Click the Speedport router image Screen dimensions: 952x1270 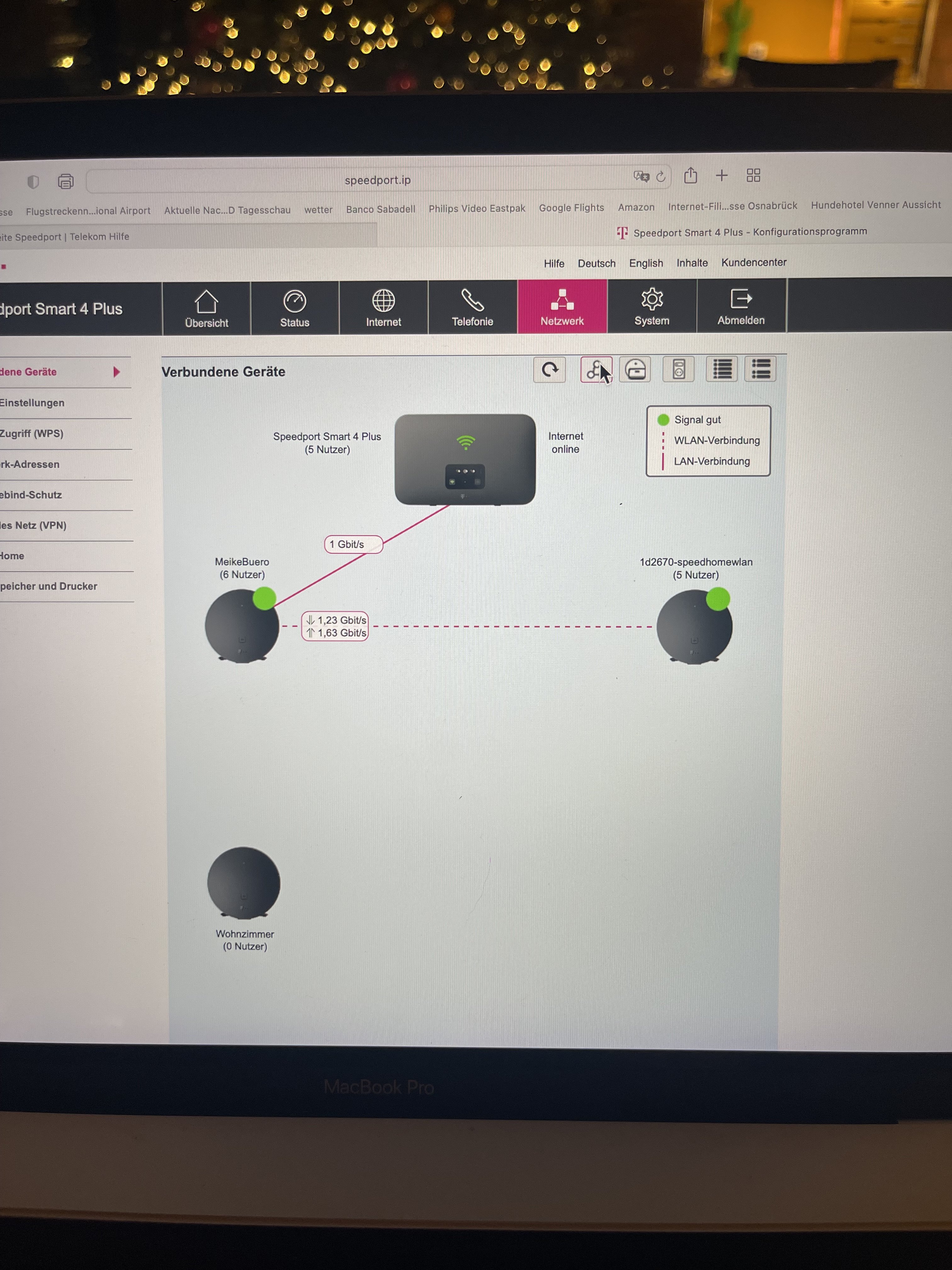465,459
